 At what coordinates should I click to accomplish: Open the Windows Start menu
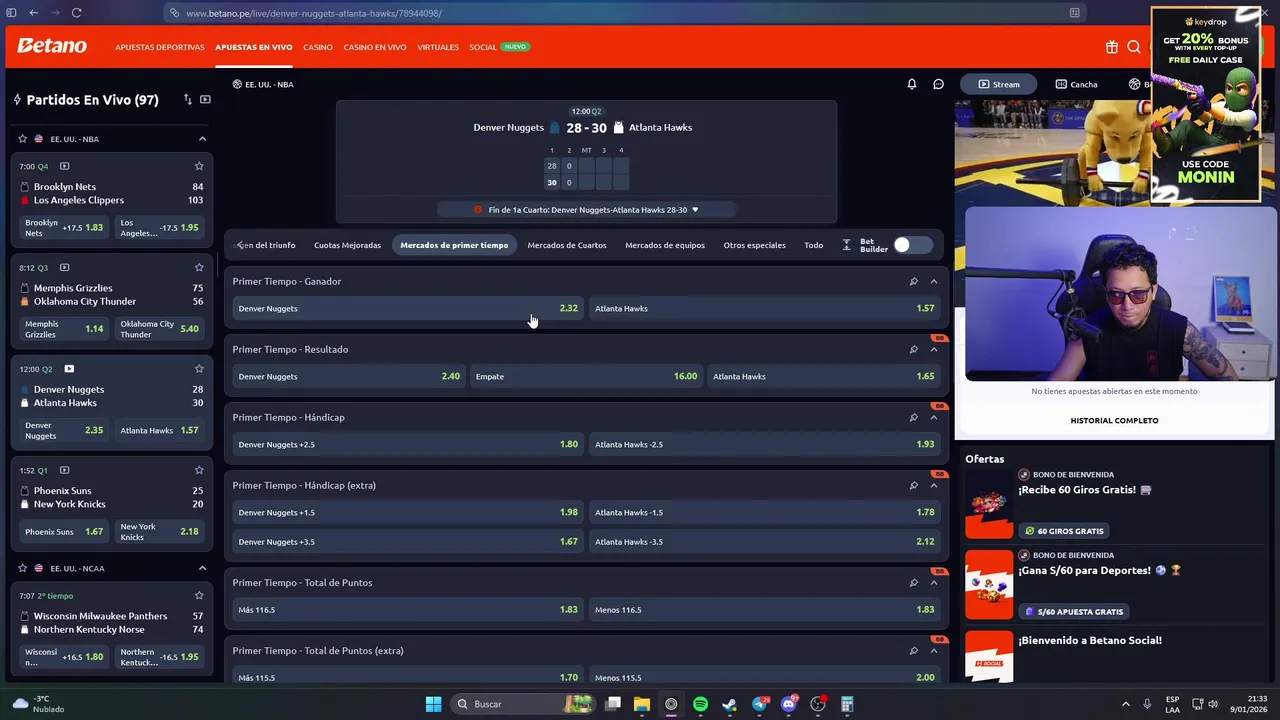point(433,704)
